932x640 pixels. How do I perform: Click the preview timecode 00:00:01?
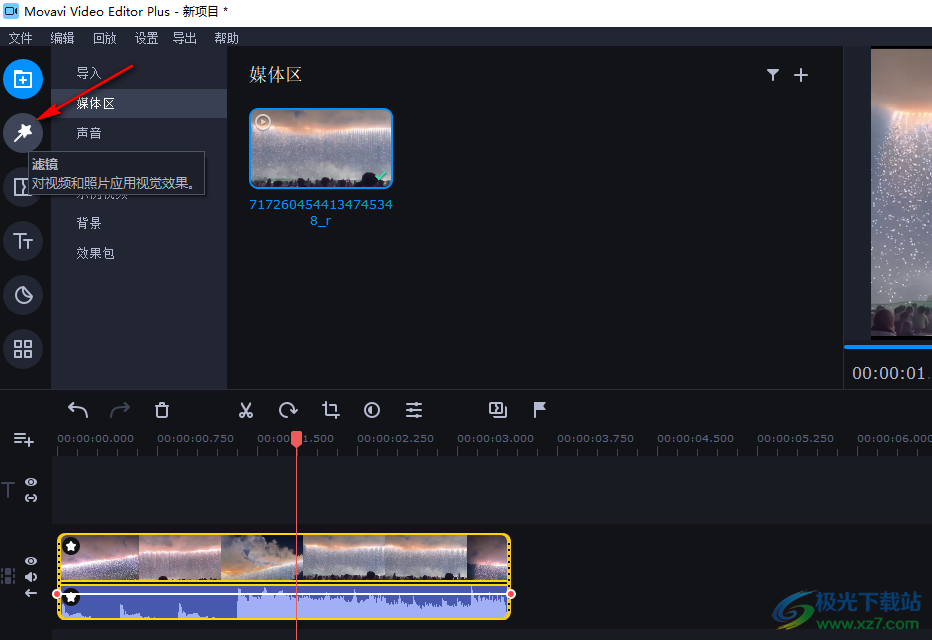coord(889,373)
